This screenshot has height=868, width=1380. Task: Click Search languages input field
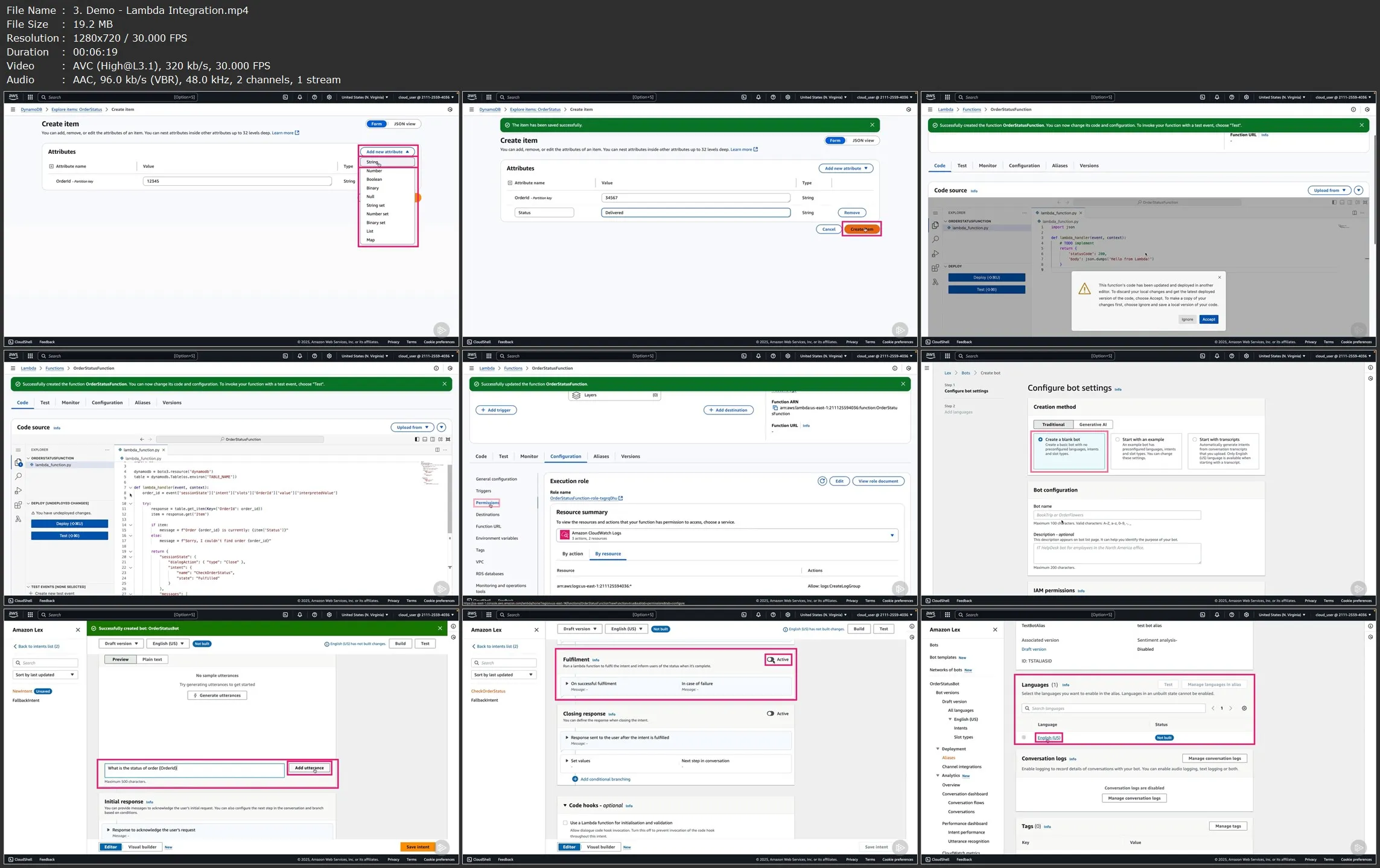[1114, 708]
